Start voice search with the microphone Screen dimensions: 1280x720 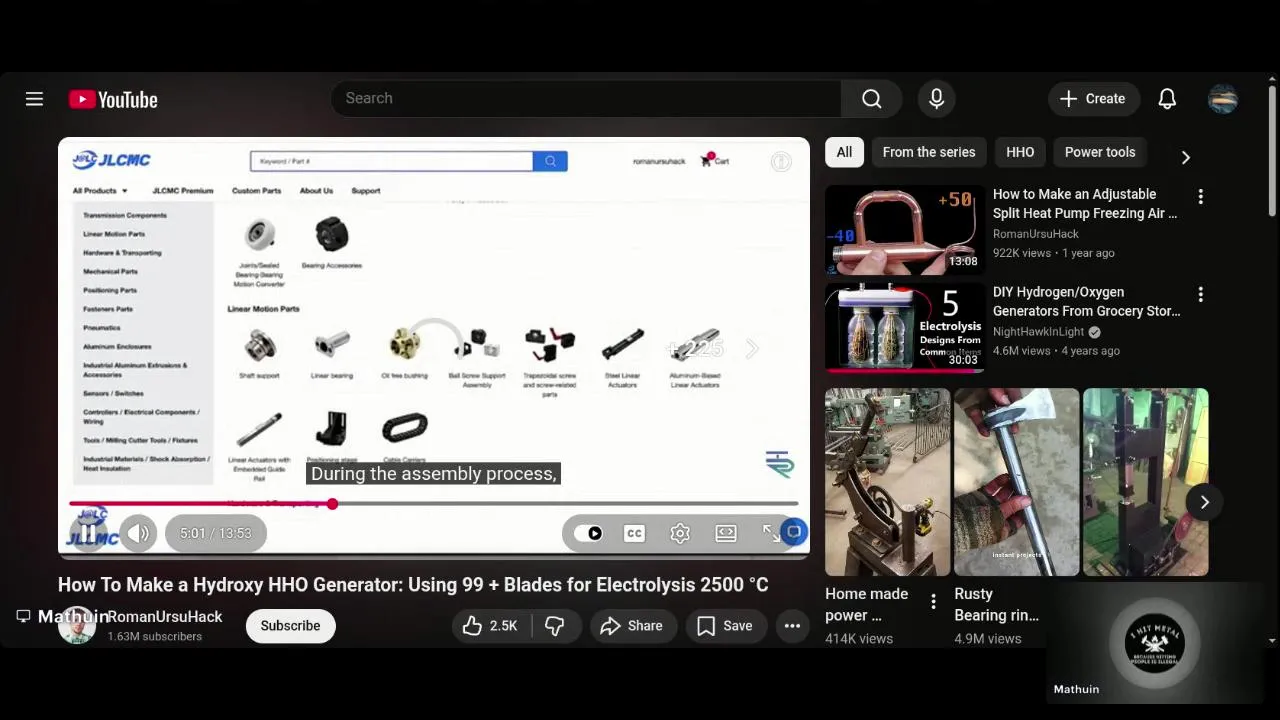936,98
